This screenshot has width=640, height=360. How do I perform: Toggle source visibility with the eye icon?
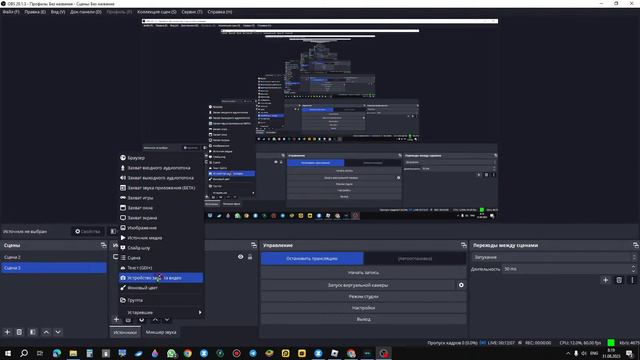240,257
